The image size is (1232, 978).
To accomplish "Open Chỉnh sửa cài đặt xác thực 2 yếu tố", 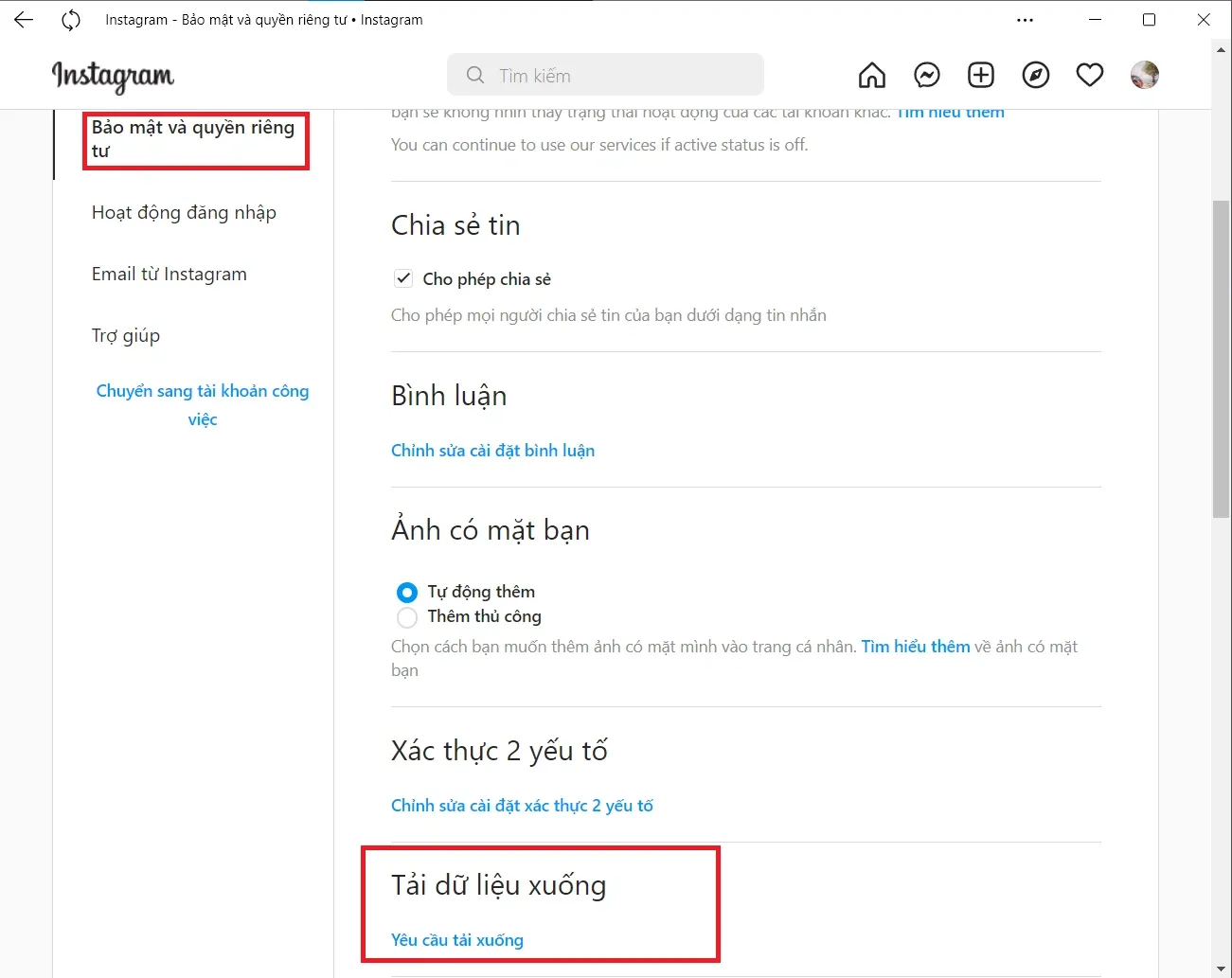I will (522, 806).
